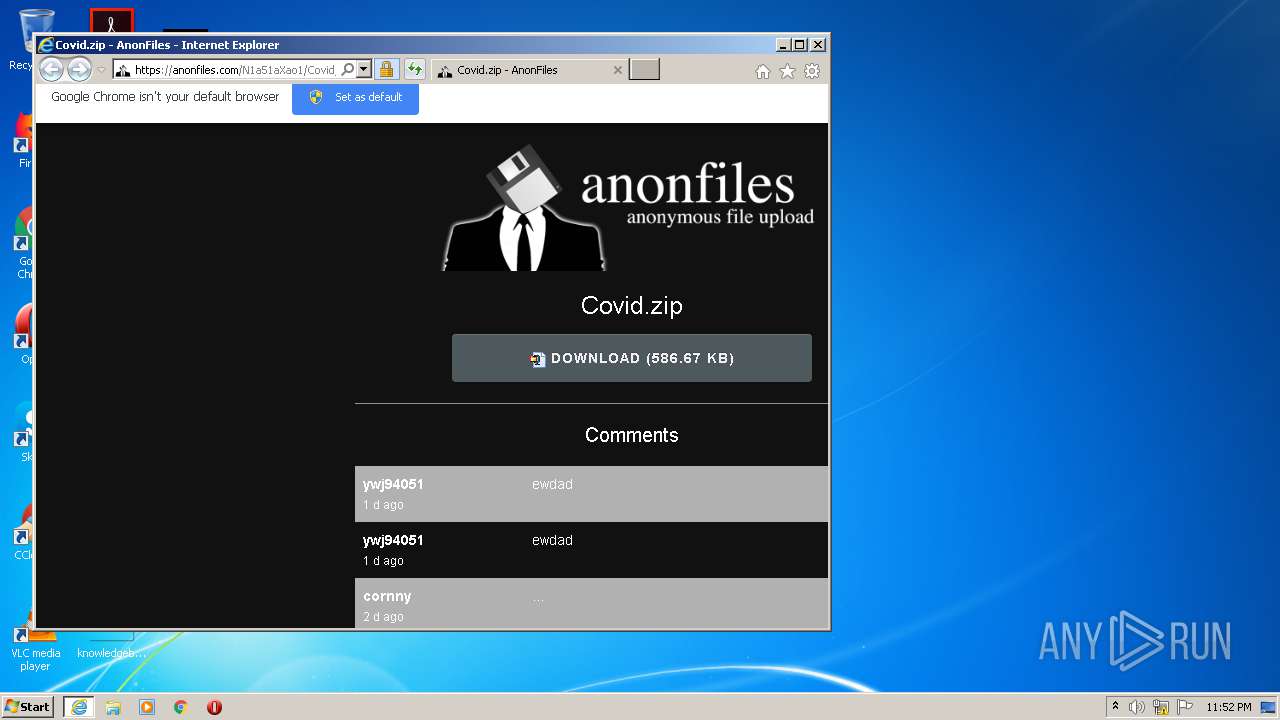Go back with the browser Back arrow
Viewport: 1280px width, 720px height.
(x=51, y=70)
